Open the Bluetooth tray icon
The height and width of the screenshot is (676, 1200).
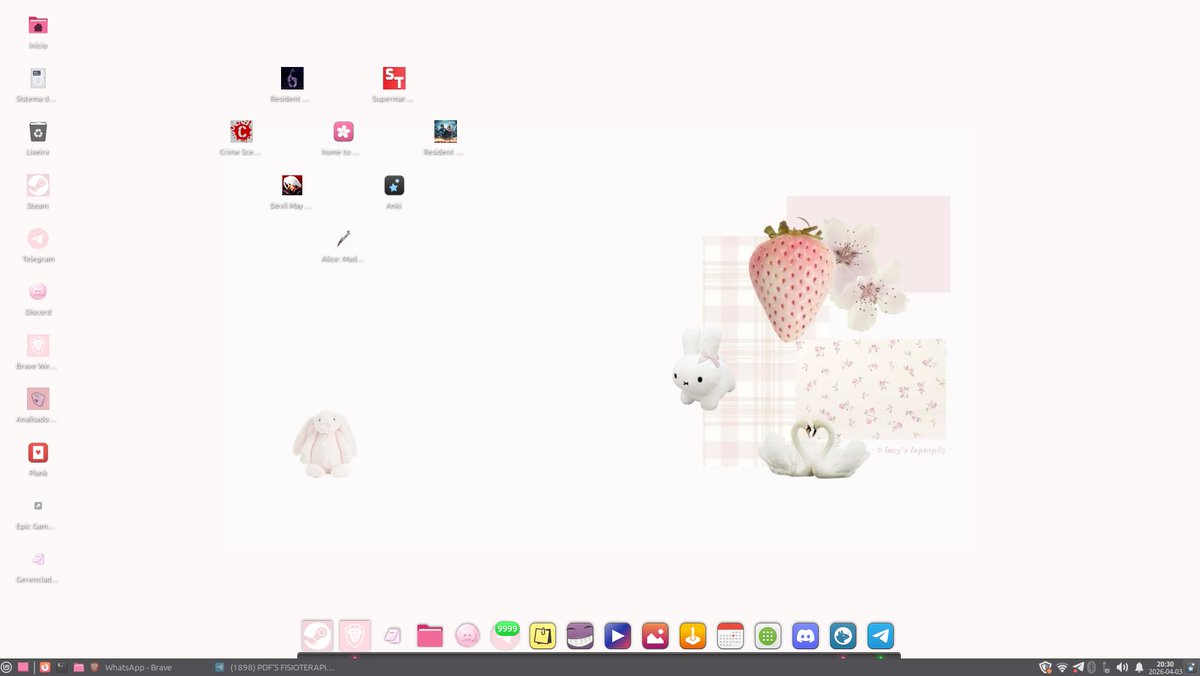pos(1092,667)
